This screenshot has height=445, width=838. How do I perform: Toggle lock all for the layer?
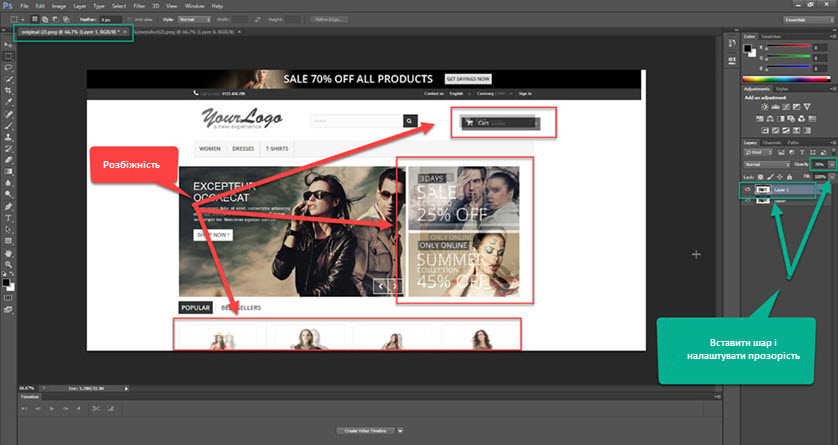tap(789, 177)
